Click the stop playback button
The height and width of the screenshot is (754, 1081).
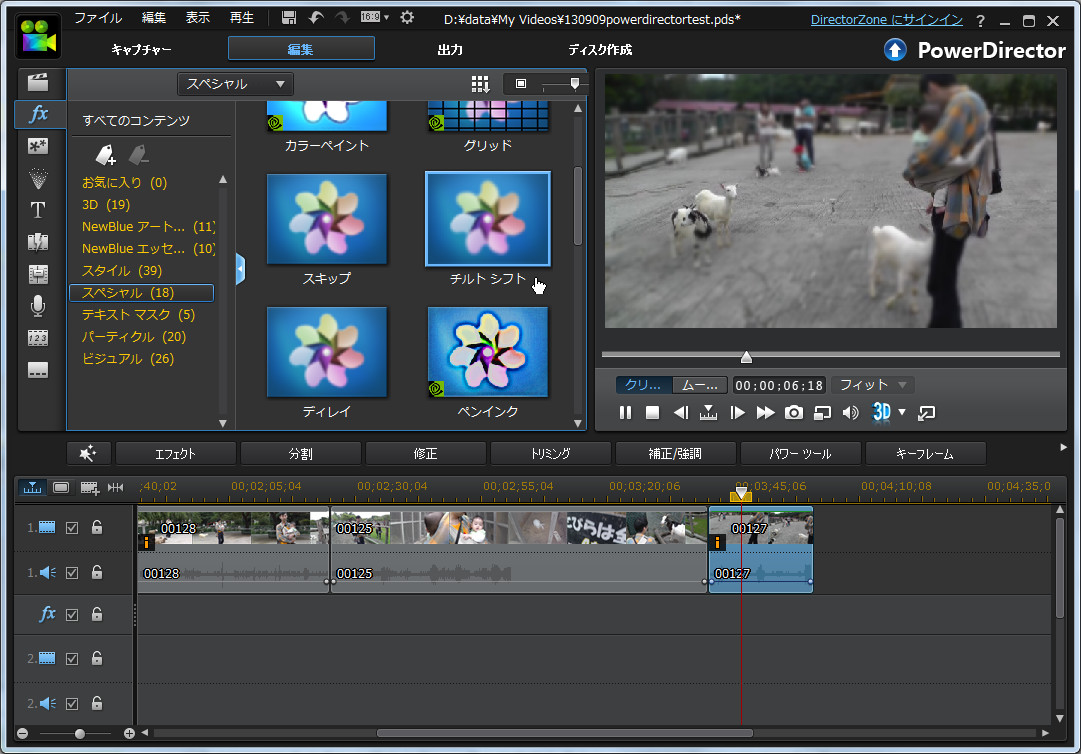tap(652, 412)
